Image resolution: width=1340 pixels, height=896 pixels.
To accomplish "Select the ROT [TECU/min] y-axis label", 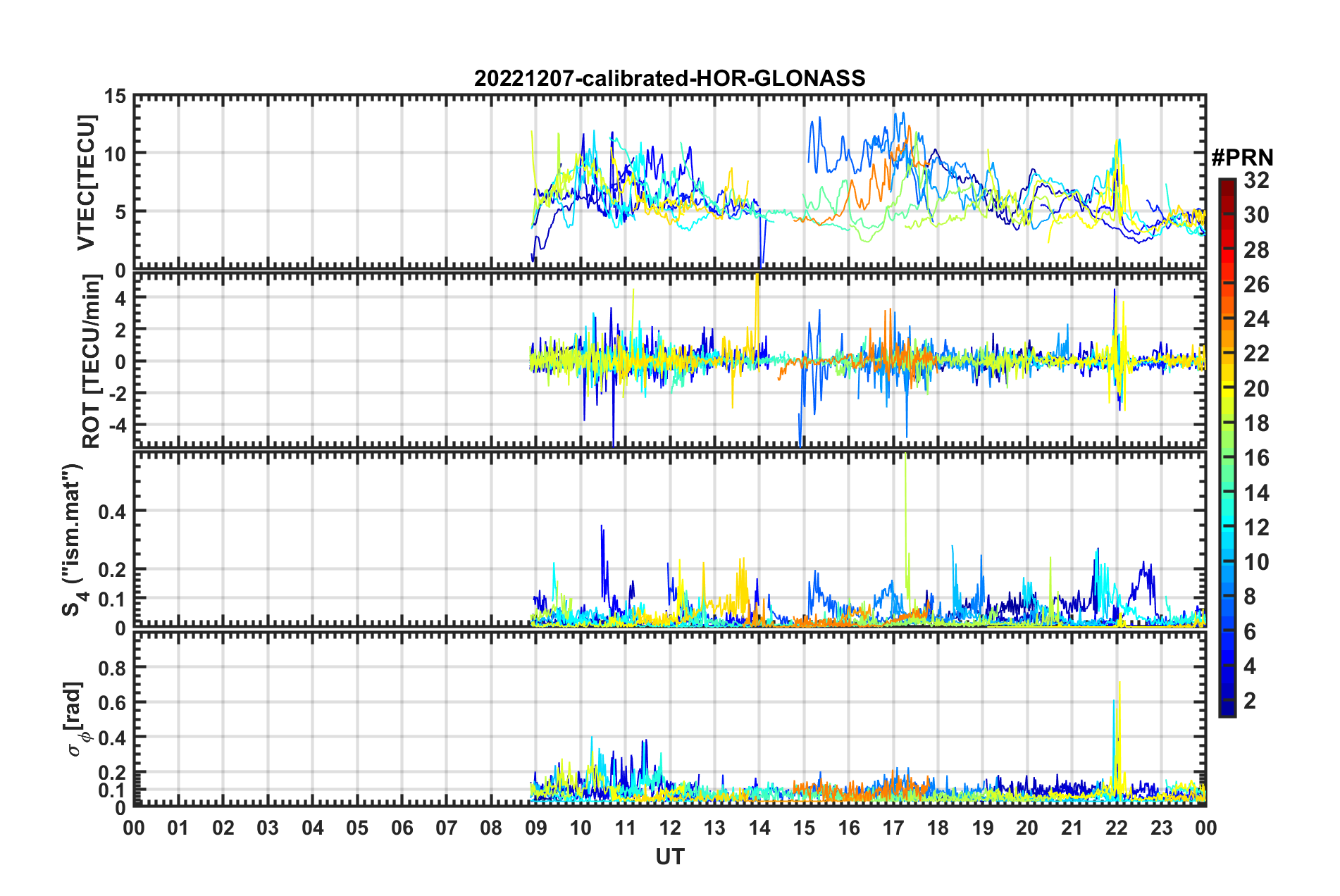I will [91, 361].
